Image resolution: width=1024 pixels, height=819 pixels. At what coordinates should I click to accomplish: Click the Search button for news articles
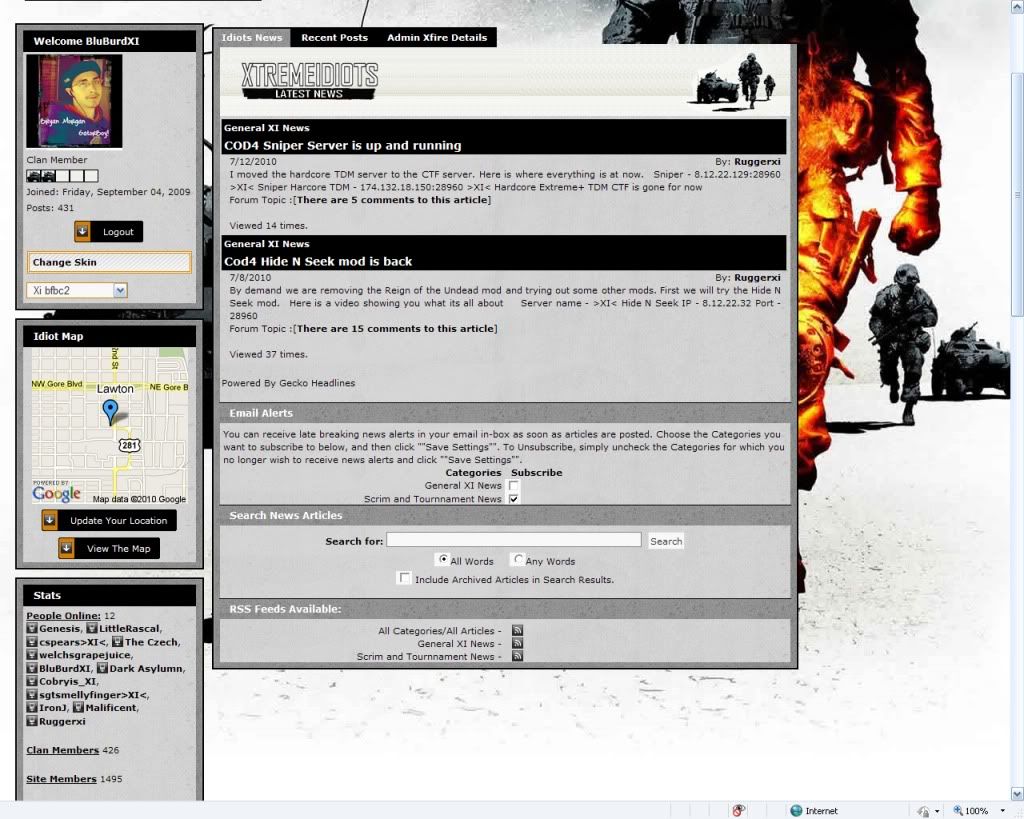pos(666,541)
